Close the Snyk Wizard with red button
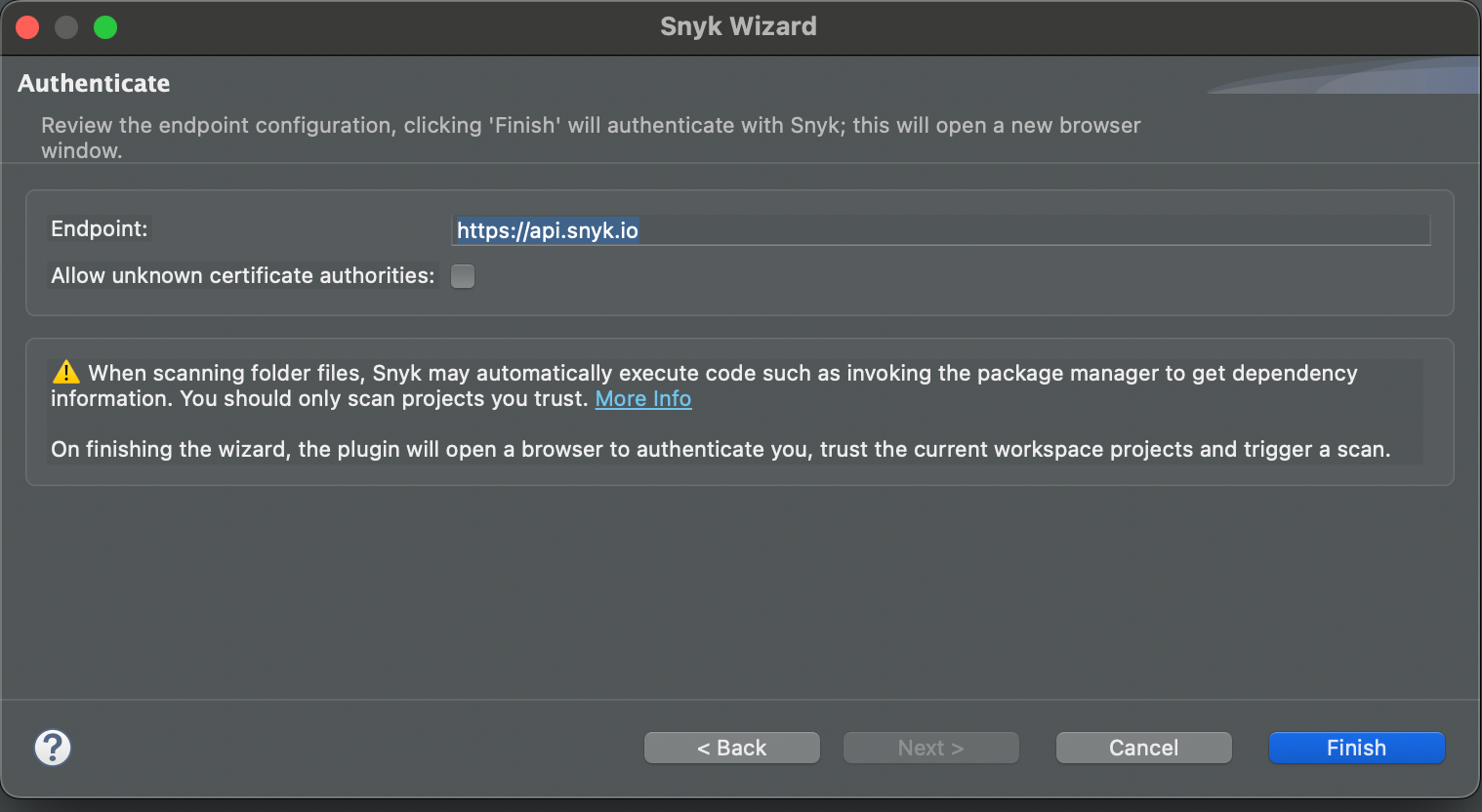The height and width of the screenshot is (812, 1482). click(27, 27)
